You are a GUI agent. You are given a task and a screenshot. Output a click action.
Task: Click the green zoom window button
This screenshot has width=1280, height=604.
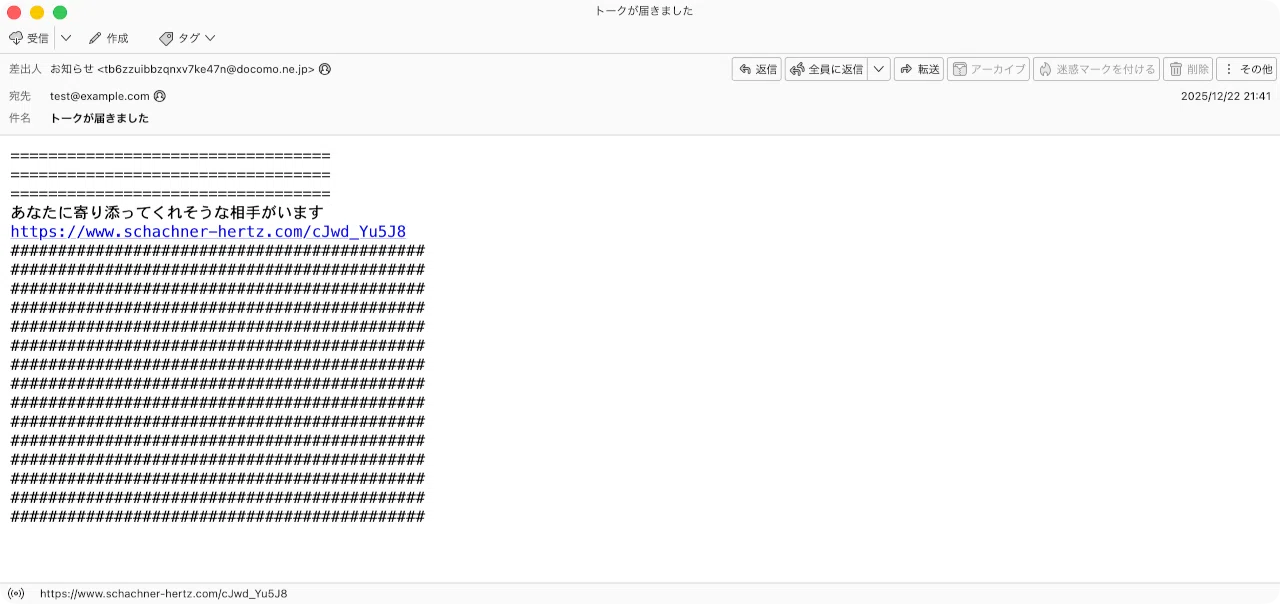[60, 12]
